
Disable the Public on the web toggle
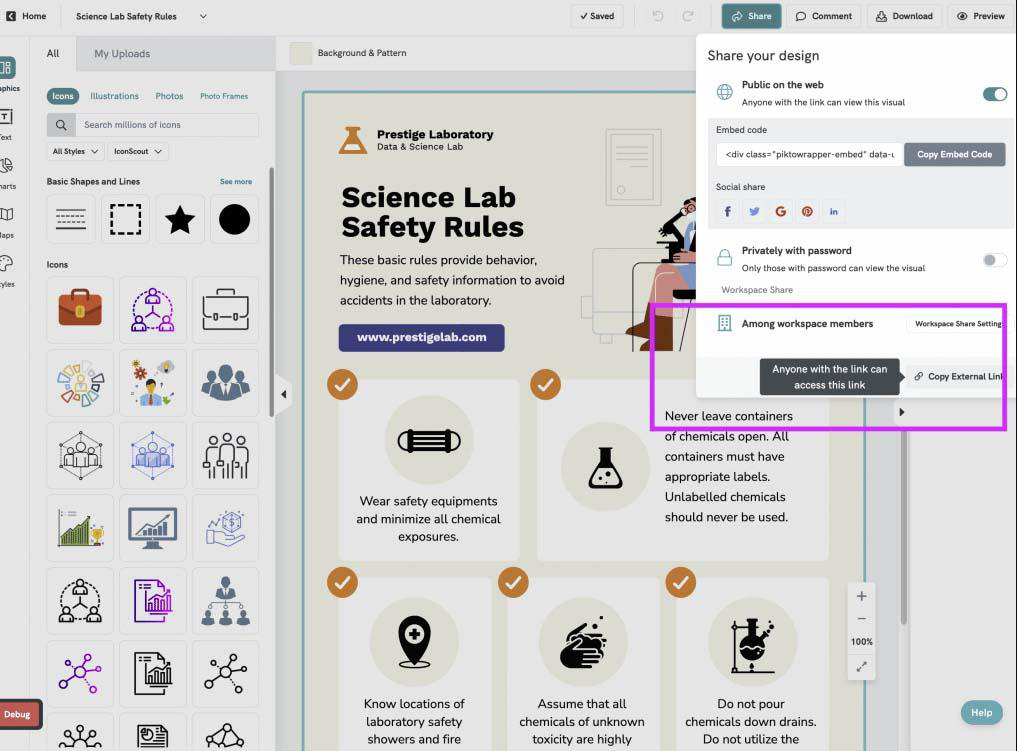[x=994, y=94]
